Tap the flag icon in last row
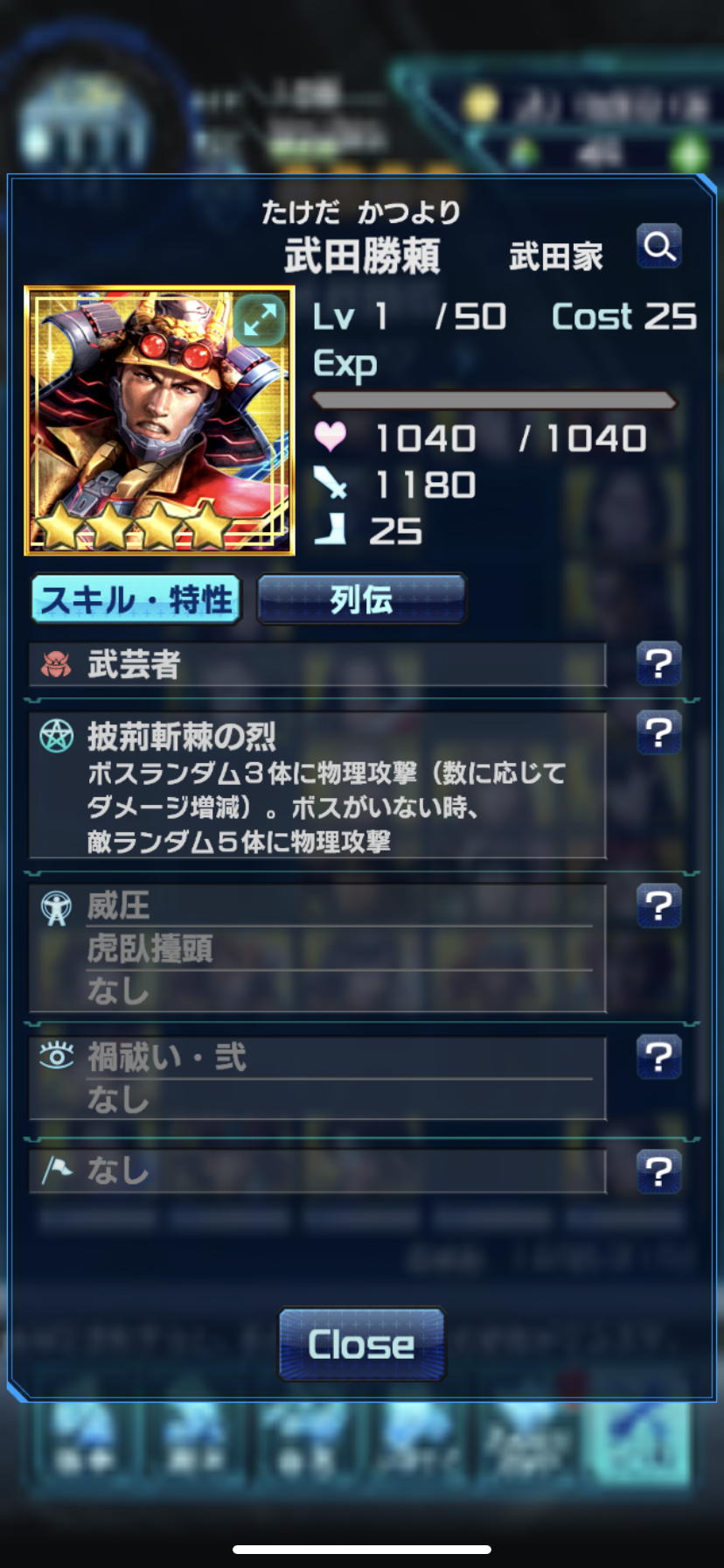Image resolution: width=724 pixels, height=1568 pixels. click(x=57, y=1170)
